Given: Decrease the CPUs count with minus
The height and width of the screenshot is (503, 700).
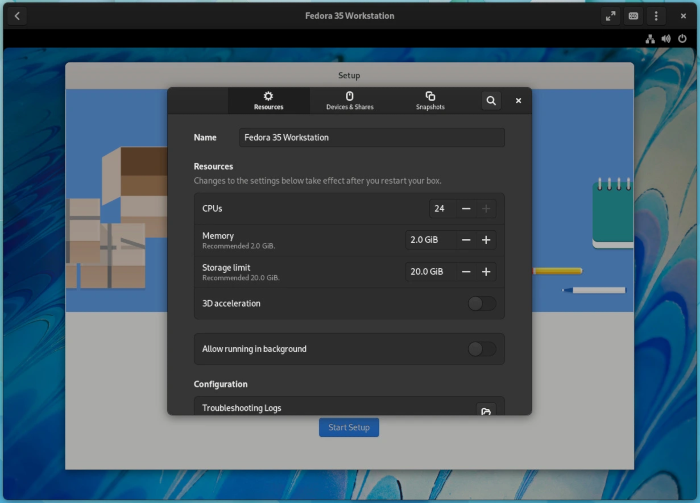Looking at the screenshot, I should 466,209.
